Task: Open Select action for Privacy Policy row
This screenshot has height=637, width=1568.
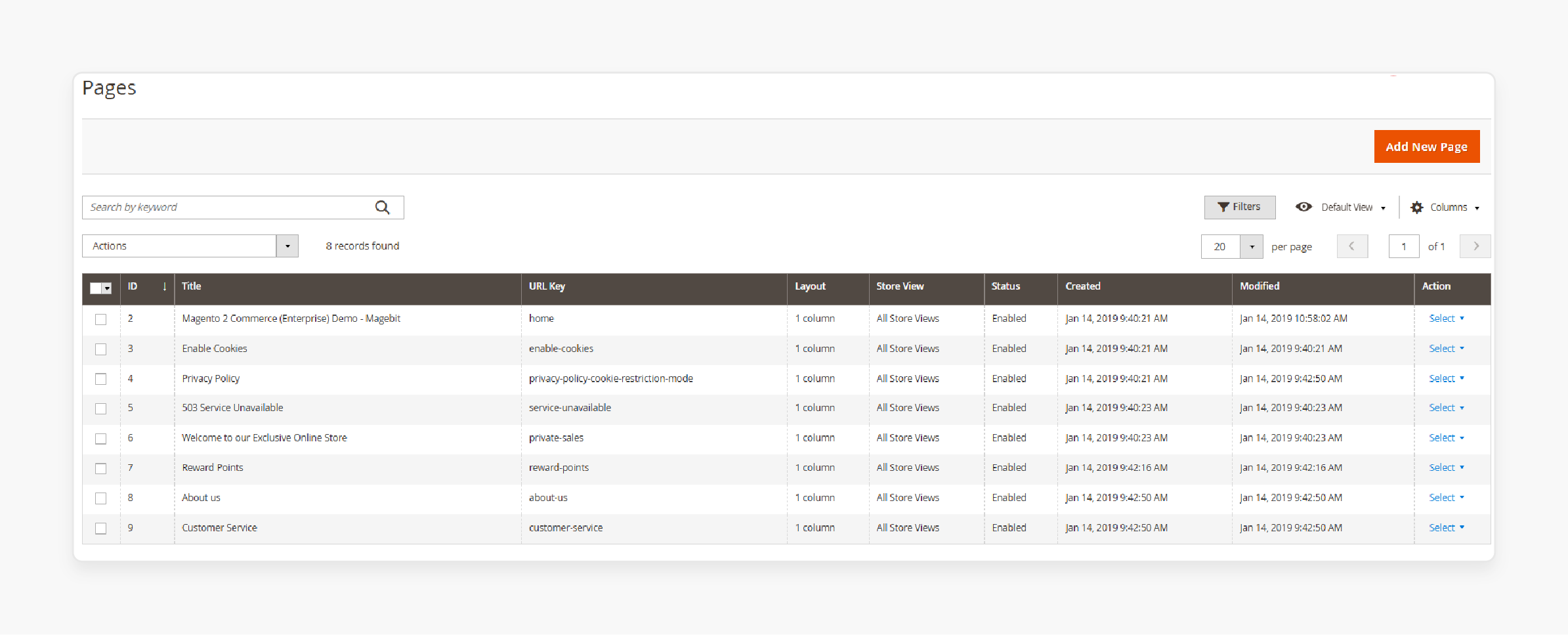Action: 1447,379
